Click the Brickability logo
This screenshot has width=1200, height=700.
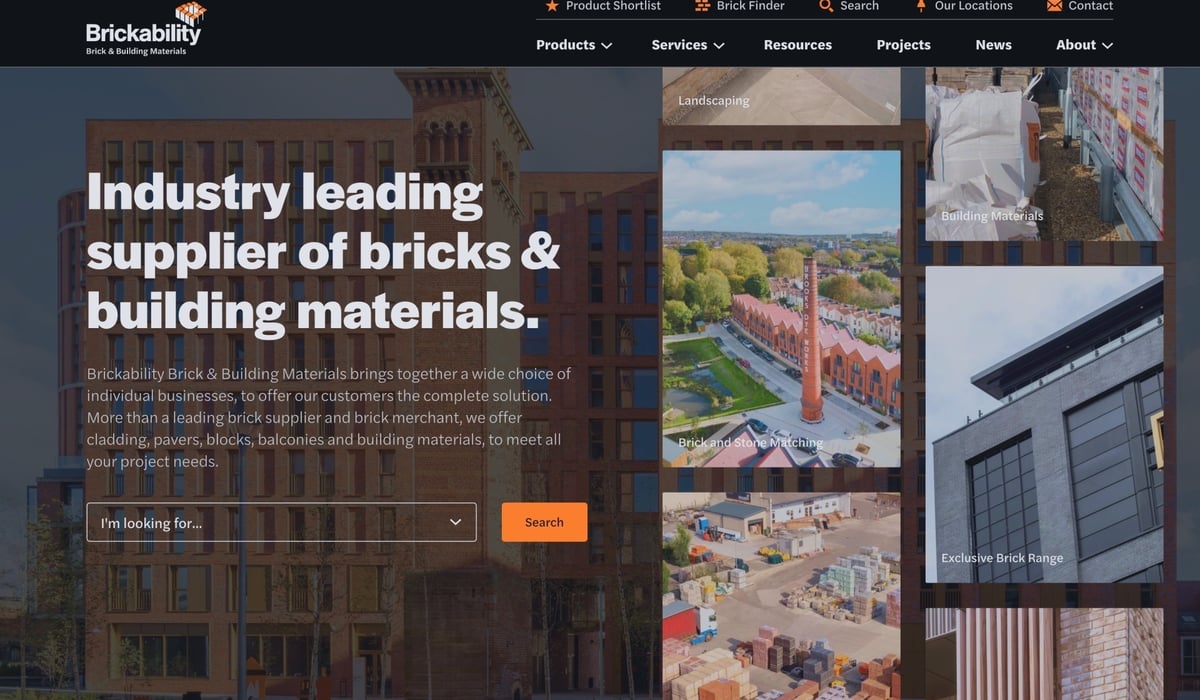click(146, 29)
